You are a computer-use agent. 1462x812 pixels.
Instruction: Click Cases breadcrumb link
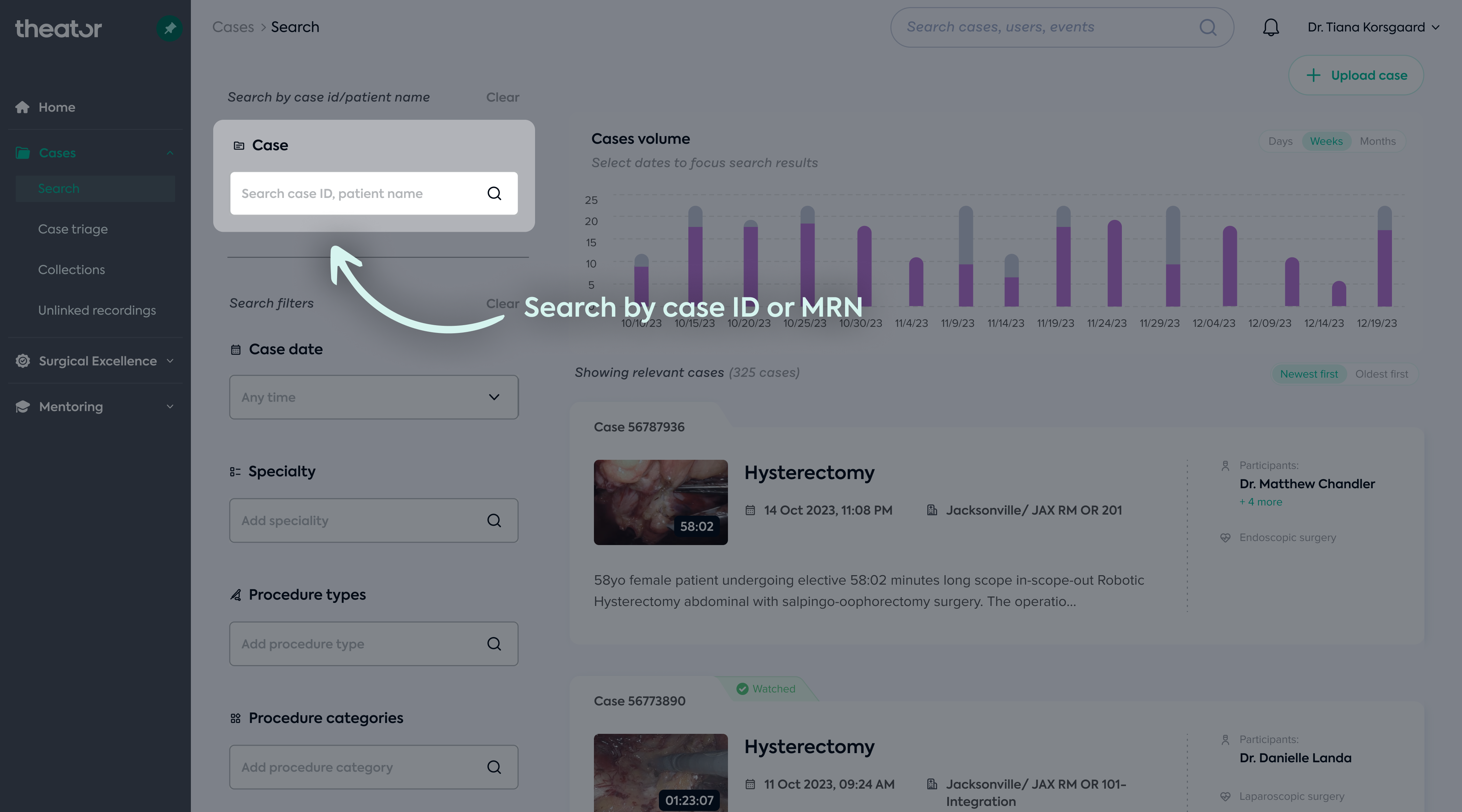[233, 27]
